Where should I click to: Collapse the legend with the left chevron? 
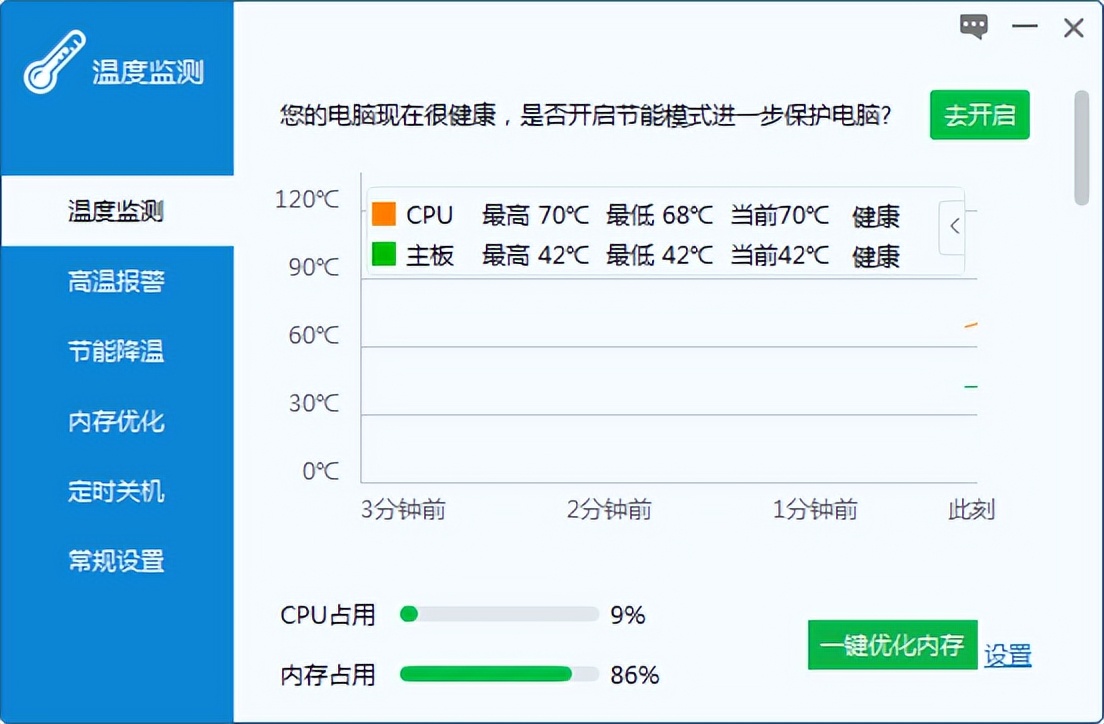(952, 227)
